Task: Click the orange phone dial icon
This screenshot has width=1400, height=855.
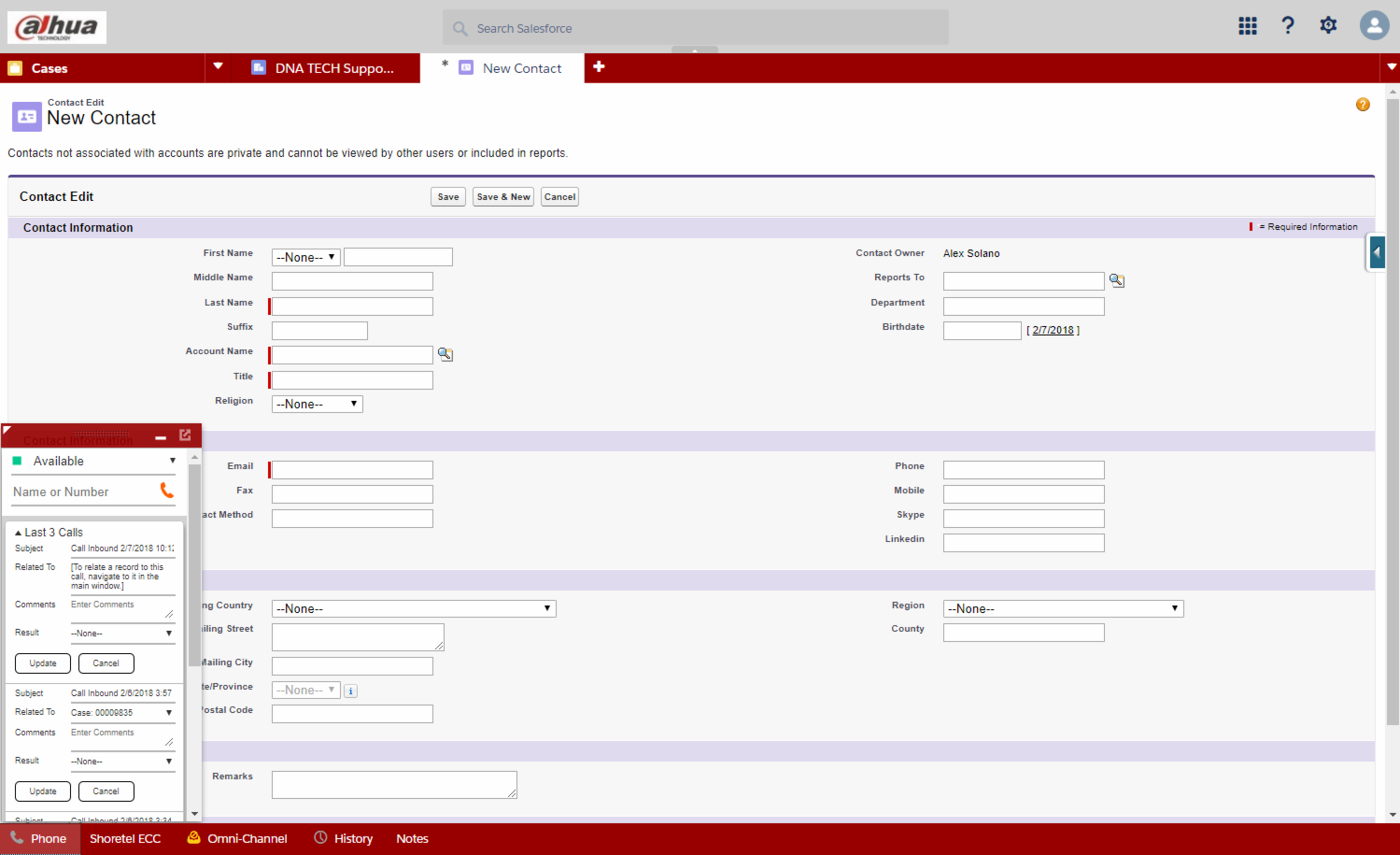Action: pos(167,491)
